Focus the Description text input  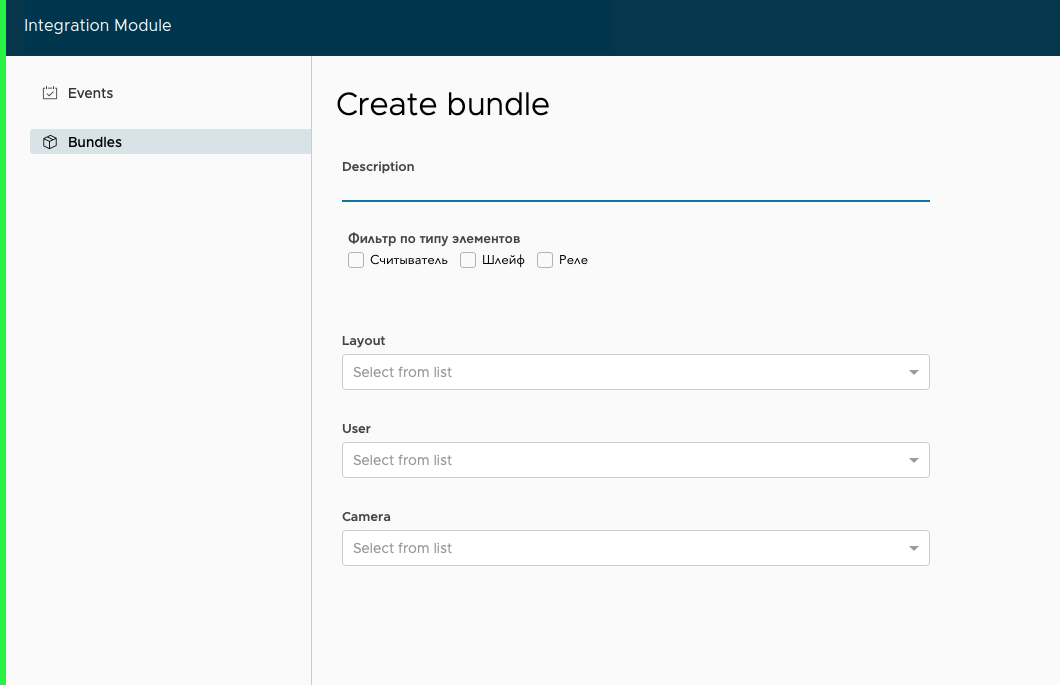pyautogui.click(x=635, y=188)
